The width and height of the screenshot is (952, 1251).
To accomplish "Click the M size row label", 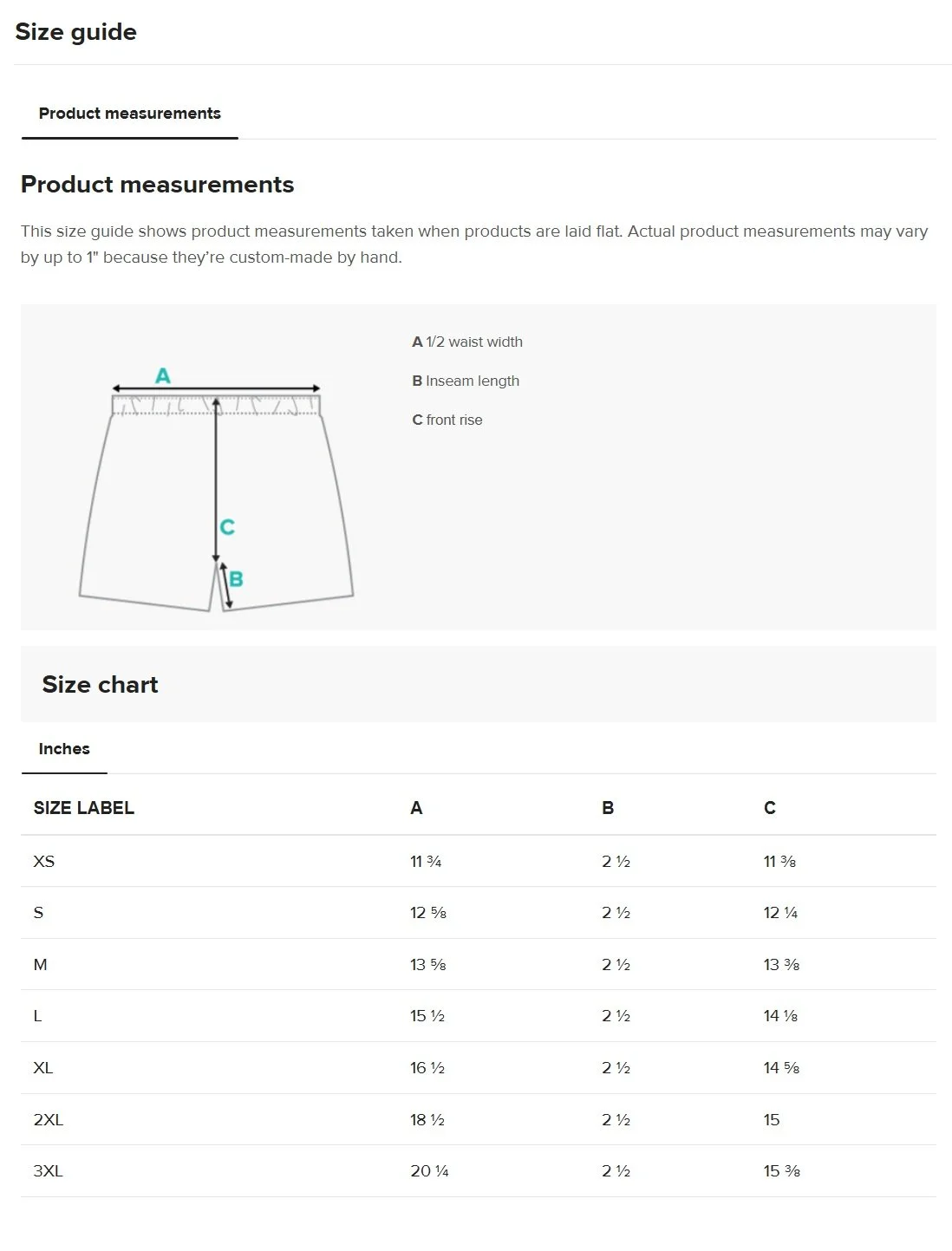I will 41,965.
